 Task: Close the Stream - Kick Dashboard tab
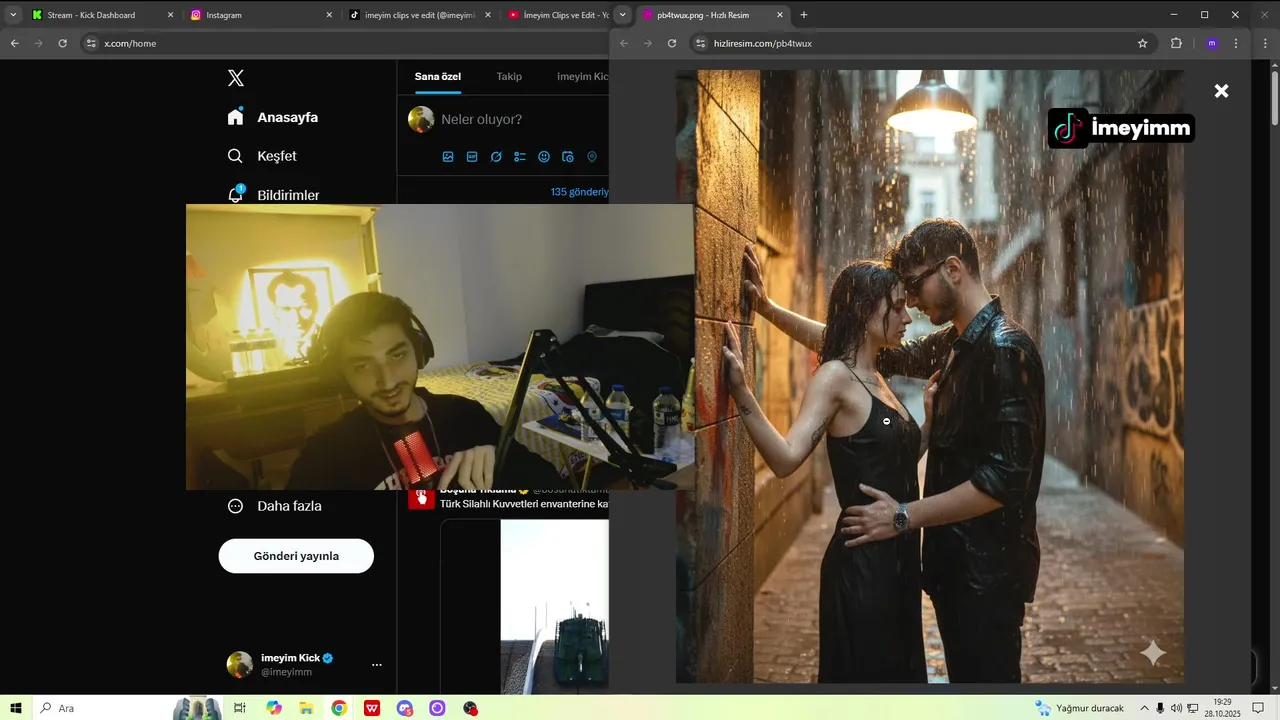[x=170, y=15]
